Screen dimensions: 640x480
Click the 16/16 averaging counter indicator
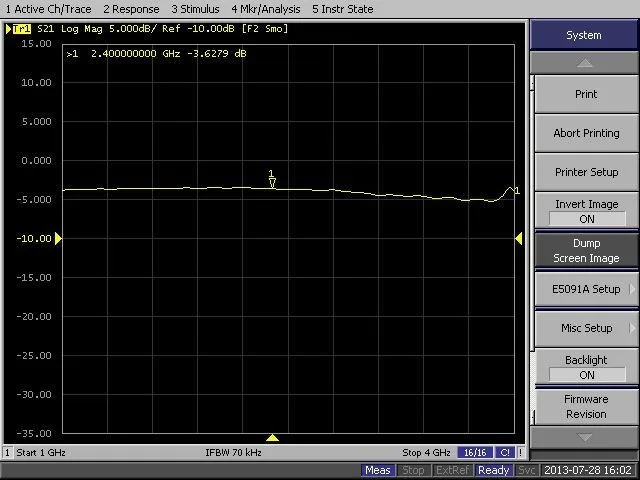coord(475,452)
